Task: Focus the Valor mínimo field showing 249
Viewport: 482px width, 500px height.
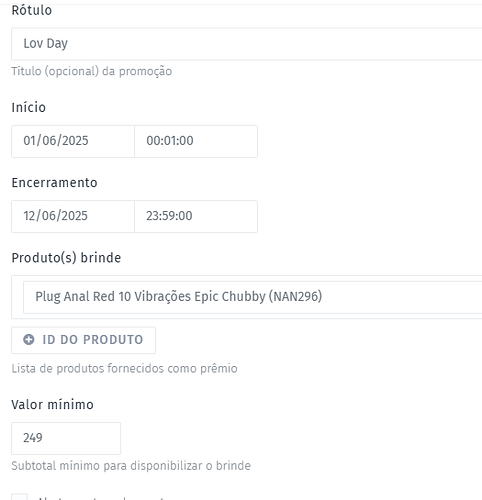Action: point(66,438)
